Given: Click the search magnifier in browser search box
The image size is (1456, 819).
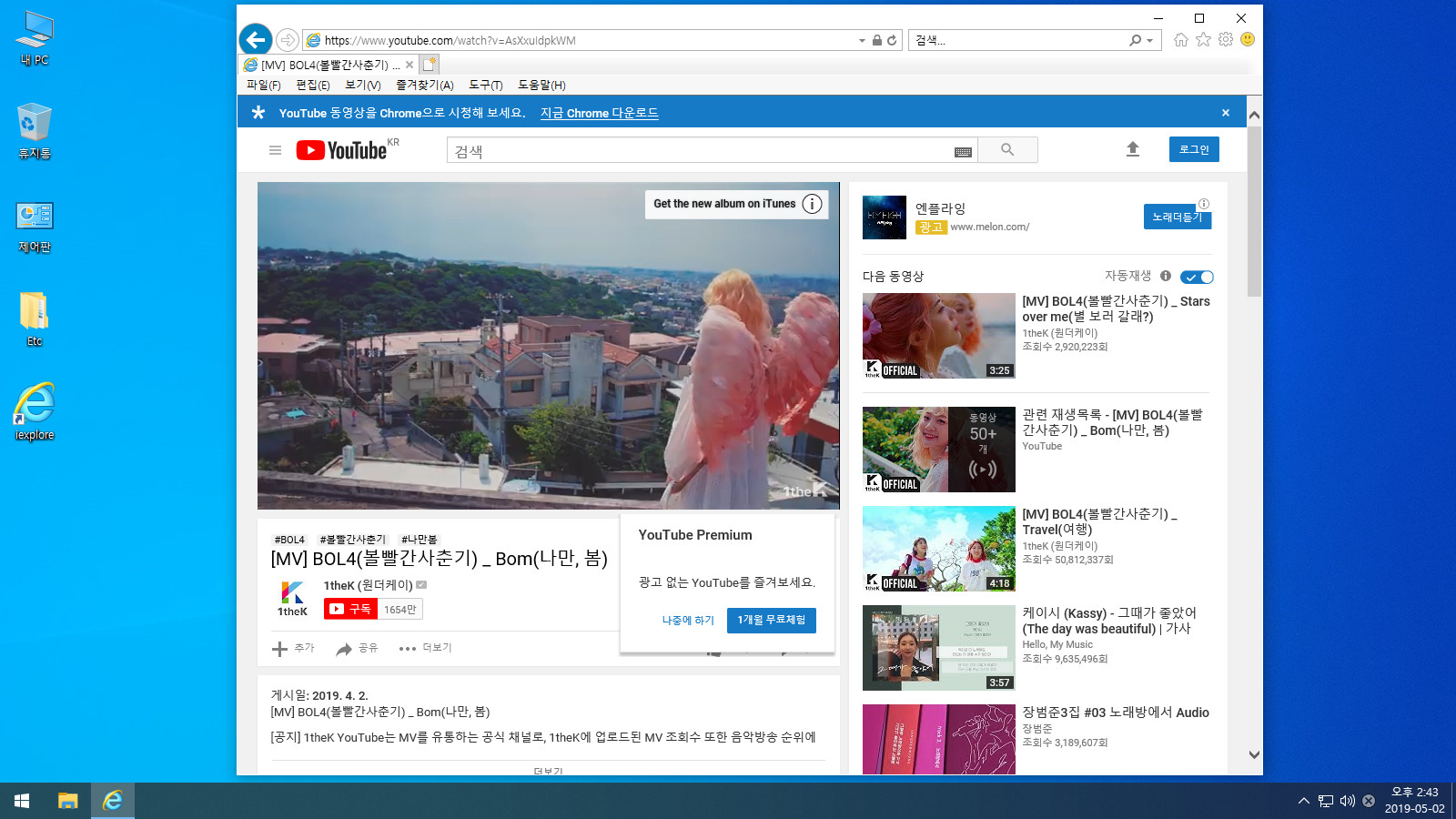Looking at the screenshot, I should 1135,40.
